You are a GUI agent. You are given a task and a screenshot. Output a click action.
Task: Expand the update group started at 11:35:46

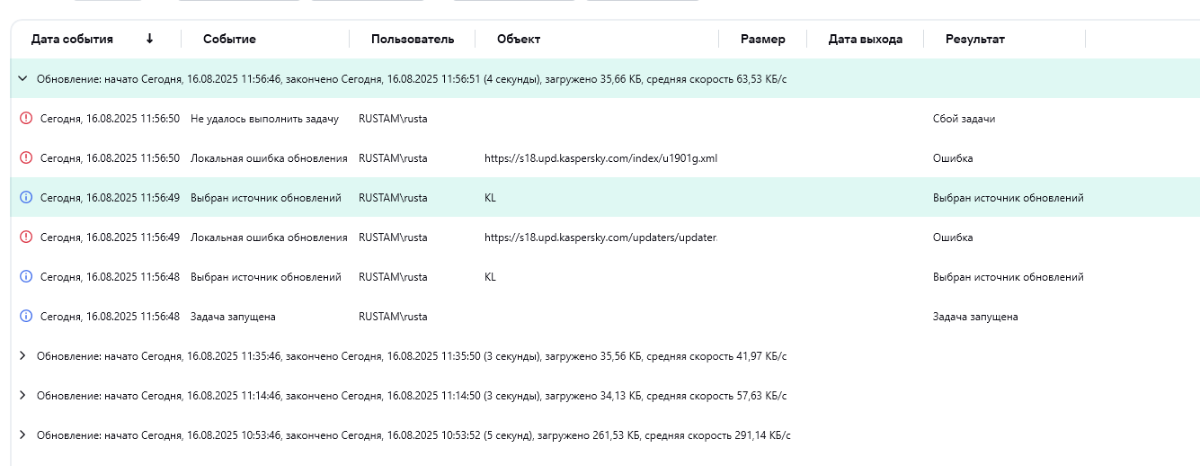(23, 356)
